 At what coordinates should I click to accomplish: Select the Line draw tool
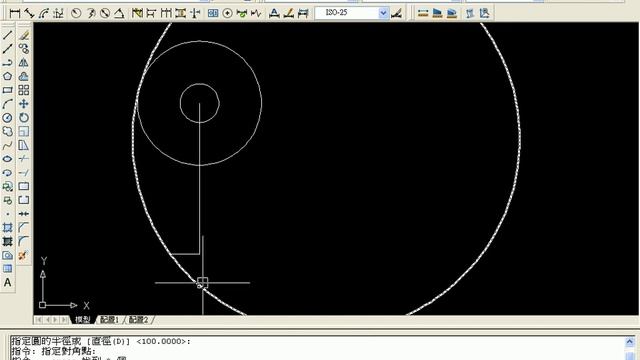pos(7,35)
